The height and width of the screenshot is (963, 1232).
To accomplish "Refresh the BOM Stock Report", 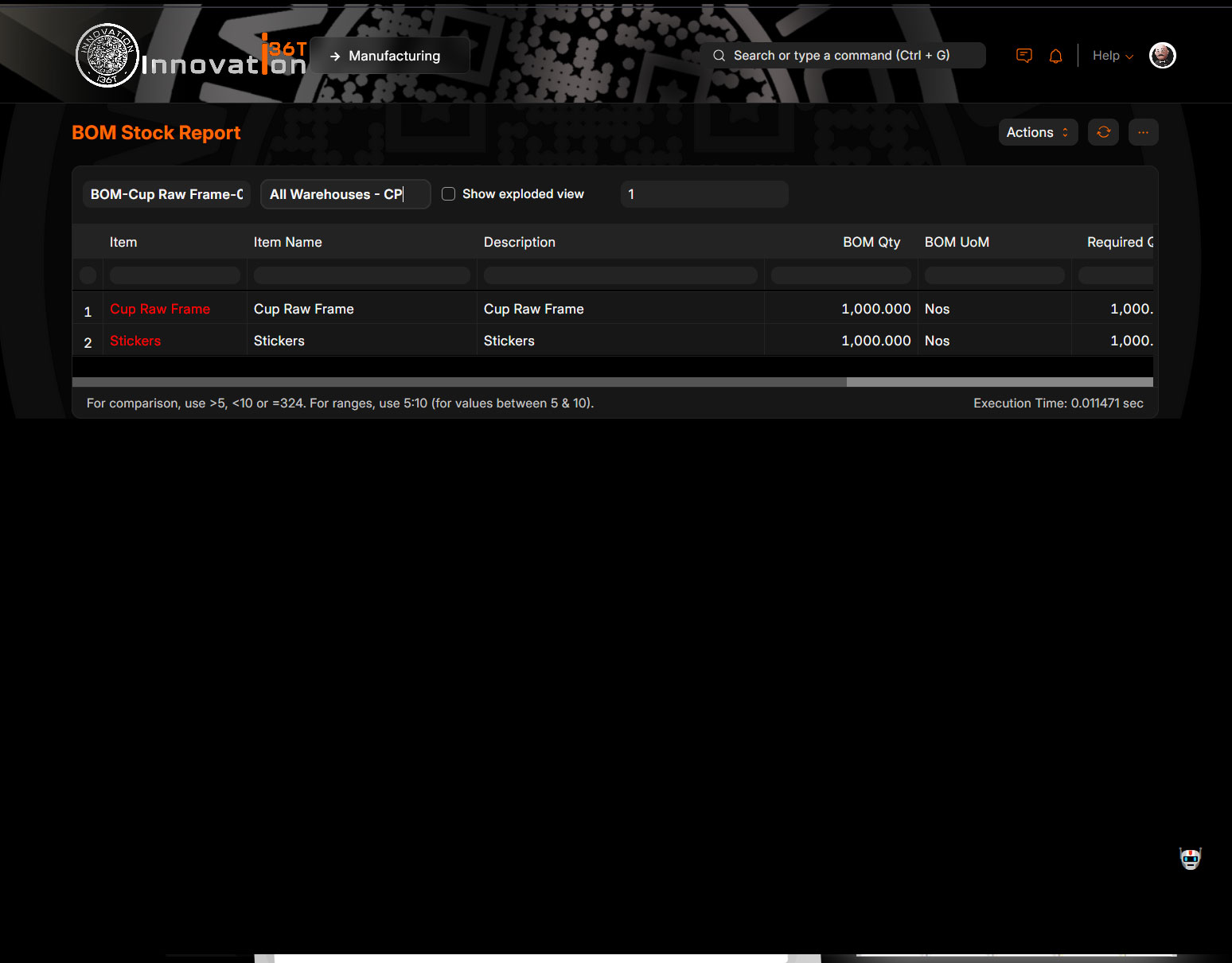I will click(1103, 132).
